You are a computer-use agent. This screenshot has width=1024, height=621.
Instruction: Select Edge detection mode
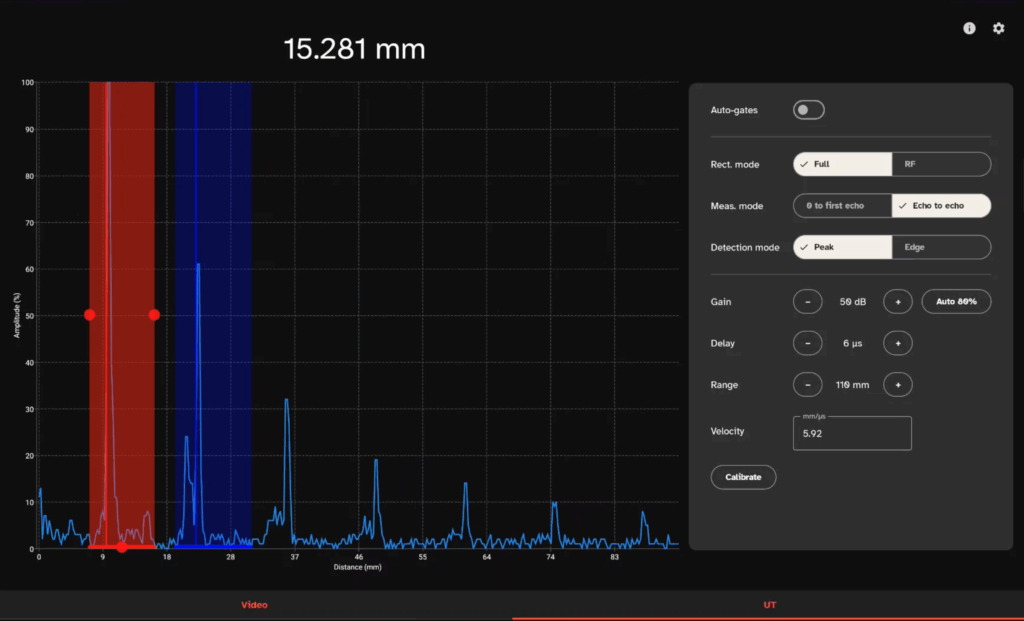[941, 247]
